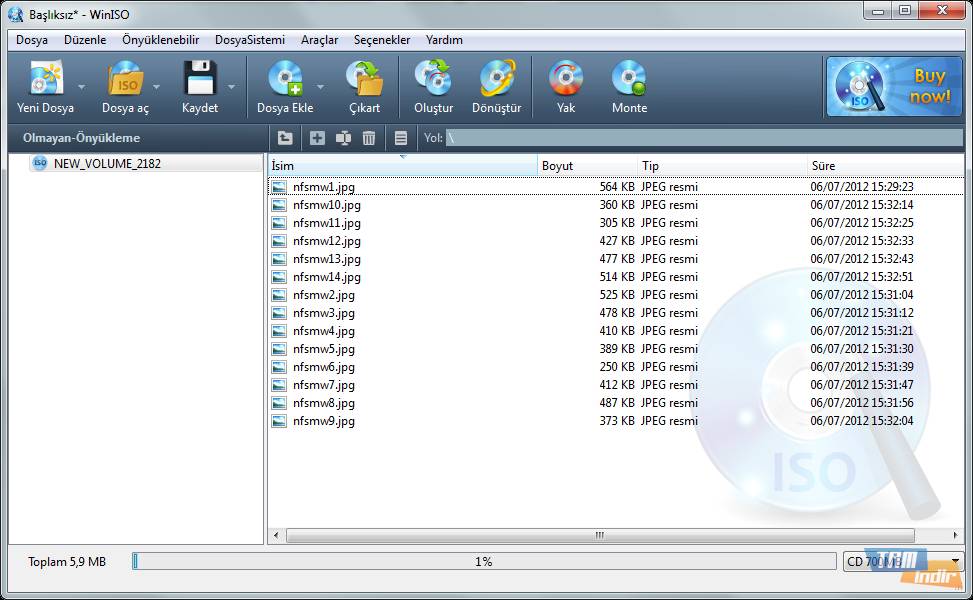Click the up-folder navigation icon
973x600 pixels.
click(x=285, y=138)
